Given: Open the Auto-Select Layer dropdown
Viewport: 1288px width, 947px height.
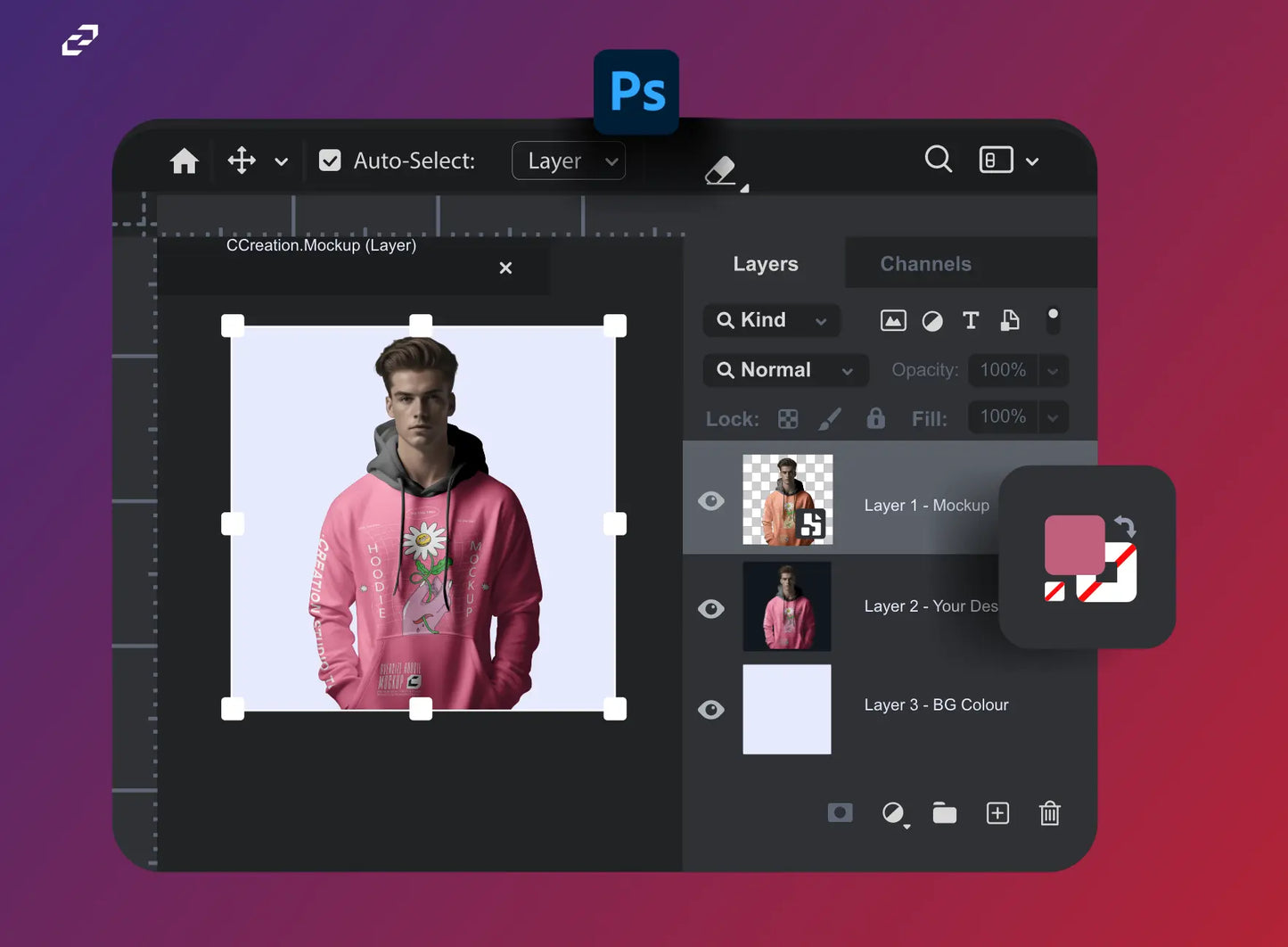Looking at the screenshot, I should [569, 161].
